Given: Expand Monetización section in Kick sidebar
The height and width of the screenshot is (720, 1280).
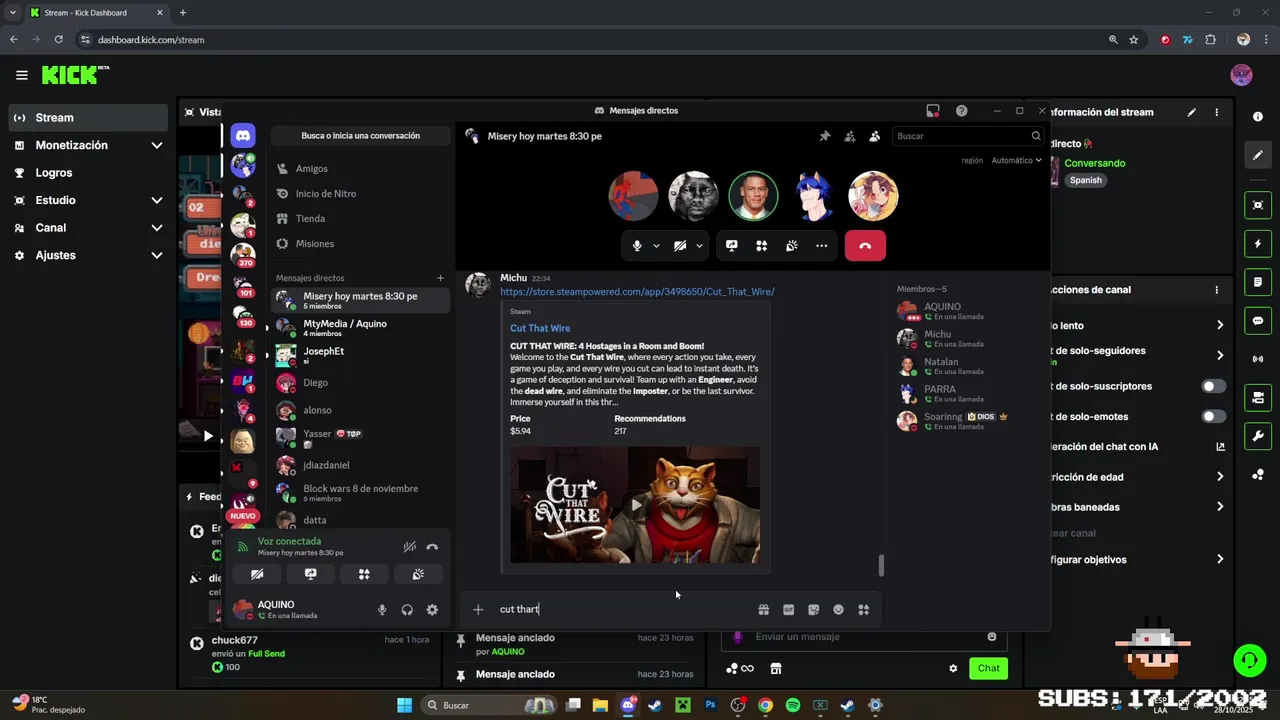Looking at the screenshot, I should 88,145.
